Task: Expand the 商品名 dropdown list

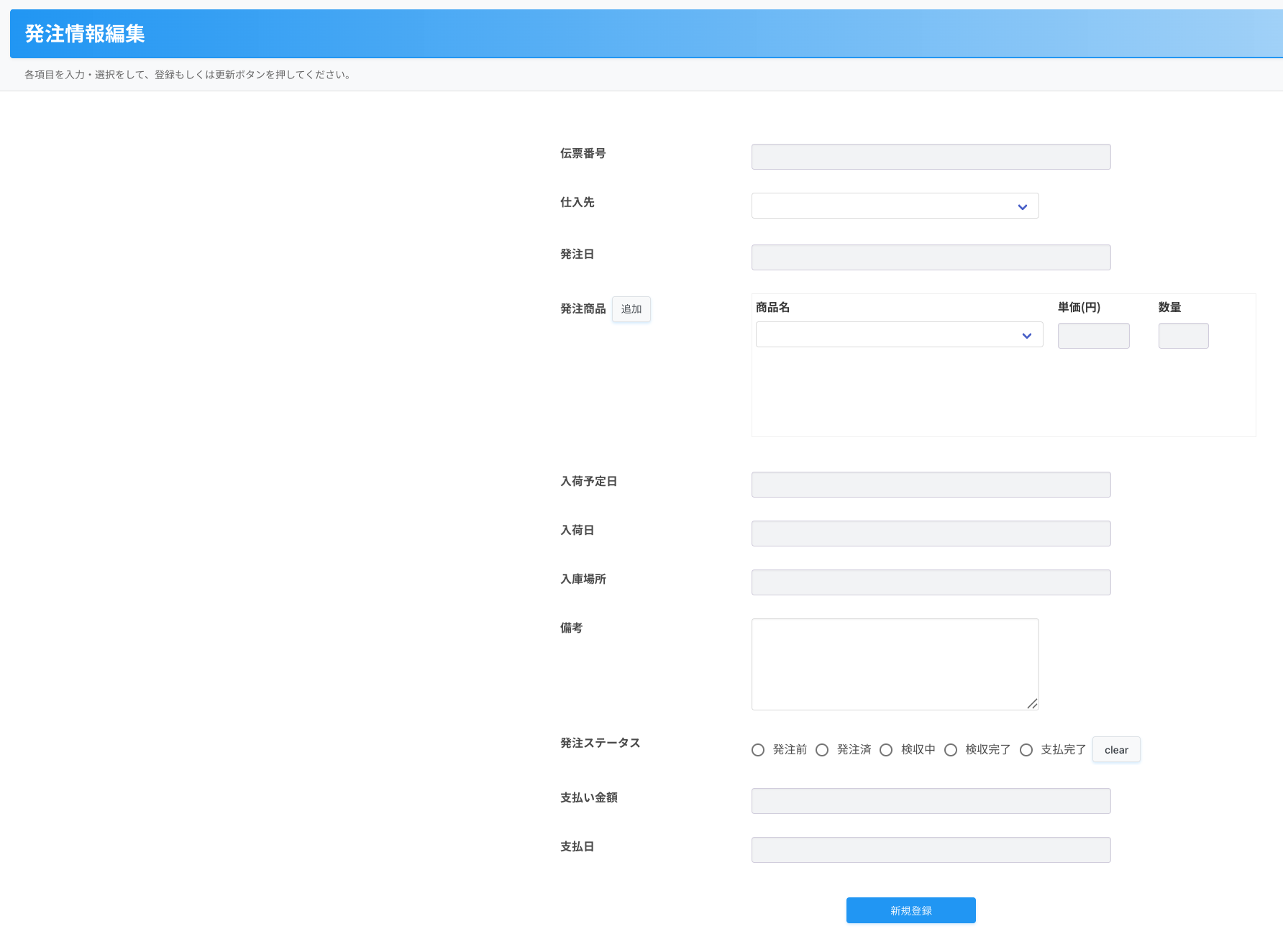Action: 899,335
